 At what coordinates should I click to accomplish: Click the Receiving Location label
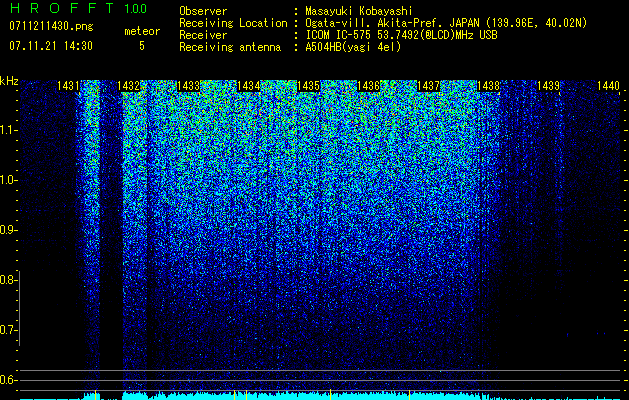click(x=233, y=23)
